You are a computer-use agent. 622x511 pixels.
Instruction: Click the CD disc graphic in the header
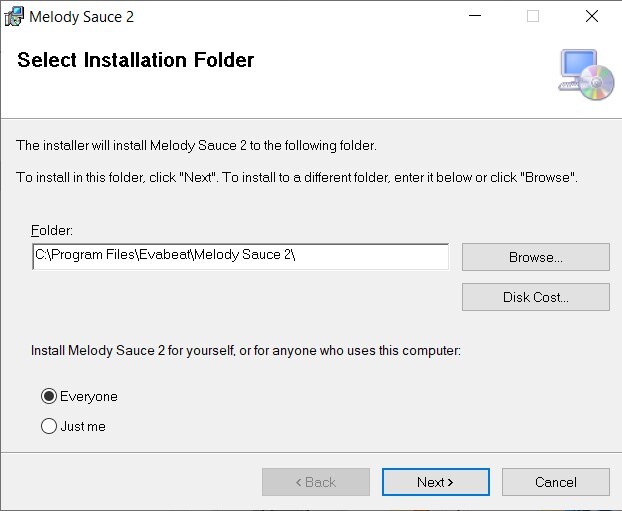point(597,82)
